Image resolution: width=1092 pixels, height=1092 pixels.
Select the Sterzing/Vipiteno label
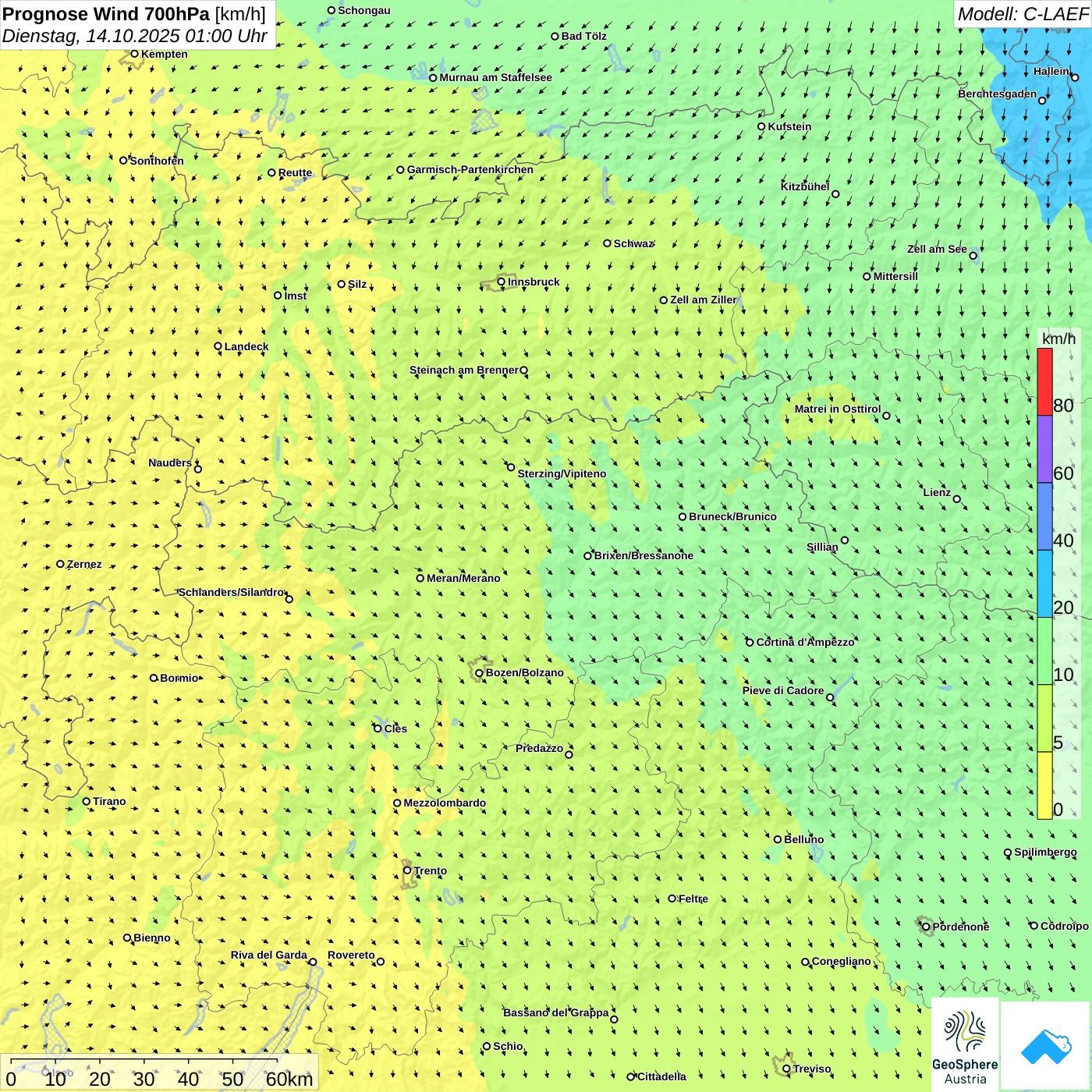[x=562, y=474]
